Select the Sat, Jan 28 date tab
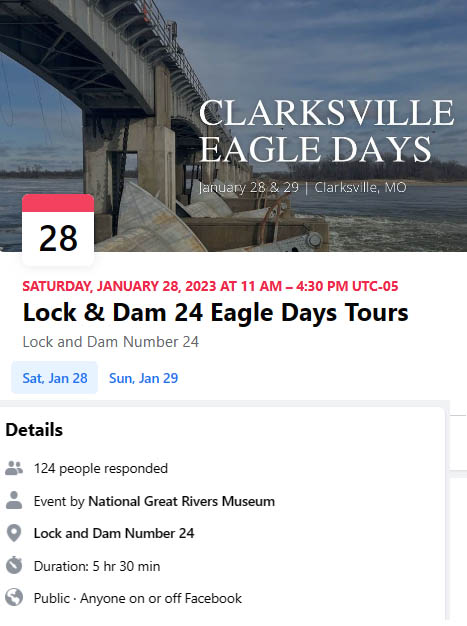Screen dimensions: 467x626 point(55,378)
